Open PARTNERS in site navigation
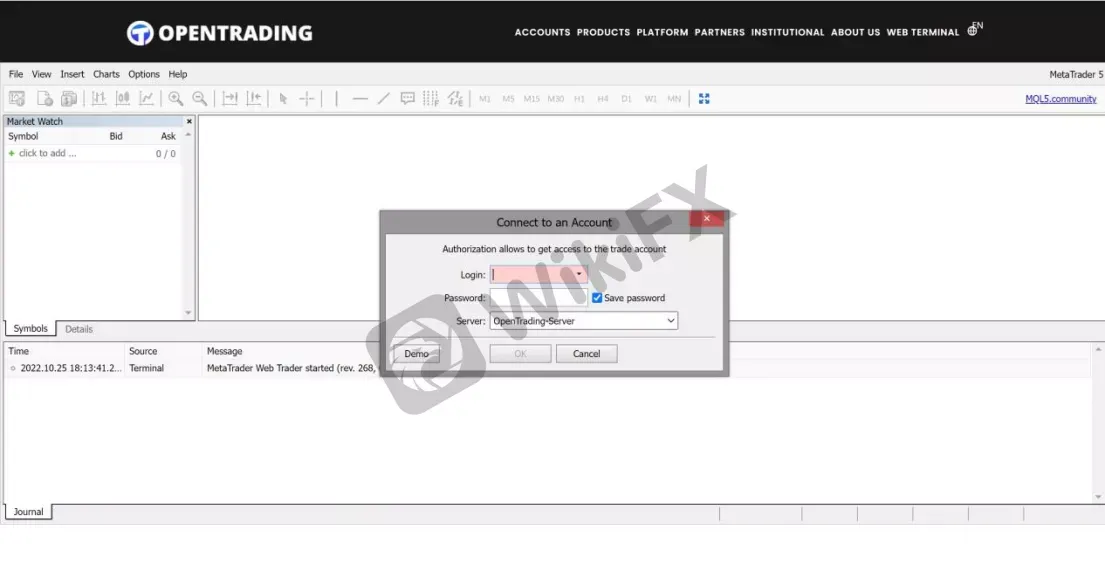The height and width of the screenshot is (564, 1105). [720, 32]
